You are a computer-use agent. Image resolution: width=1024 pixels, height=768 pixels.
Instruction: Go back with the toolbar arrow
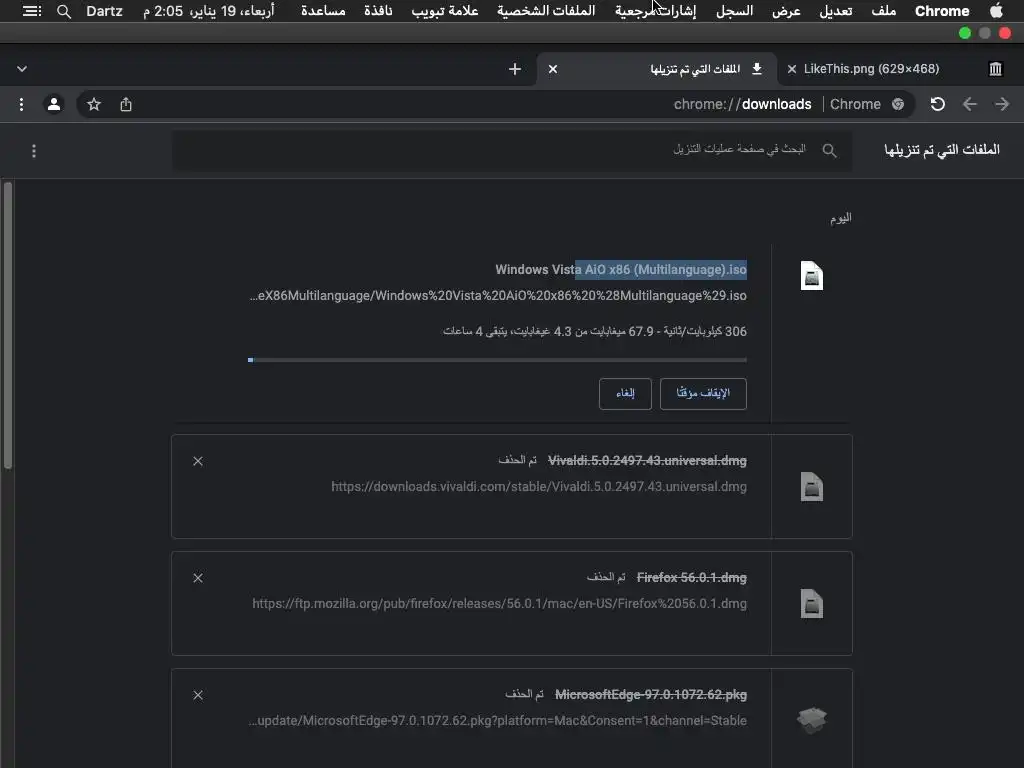click(970, 104)
